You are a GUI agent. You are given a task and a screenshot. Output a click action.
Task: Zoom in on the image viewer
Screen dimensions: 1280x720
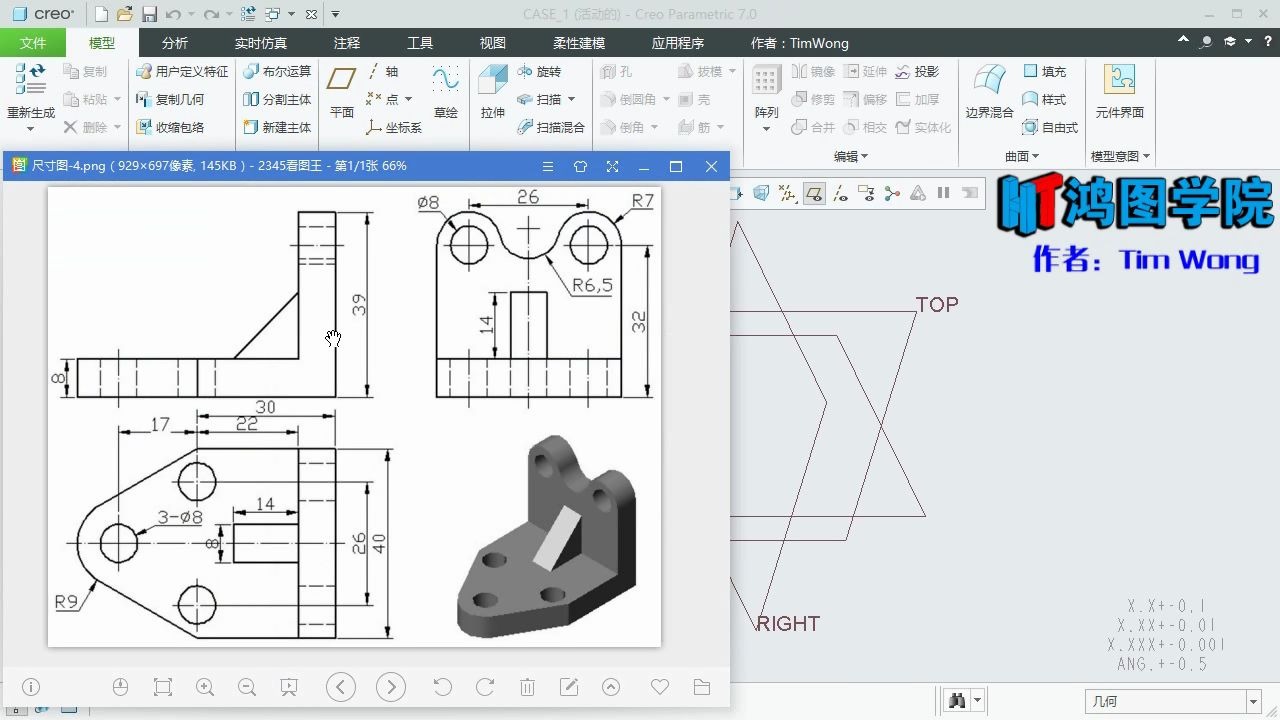205,687
